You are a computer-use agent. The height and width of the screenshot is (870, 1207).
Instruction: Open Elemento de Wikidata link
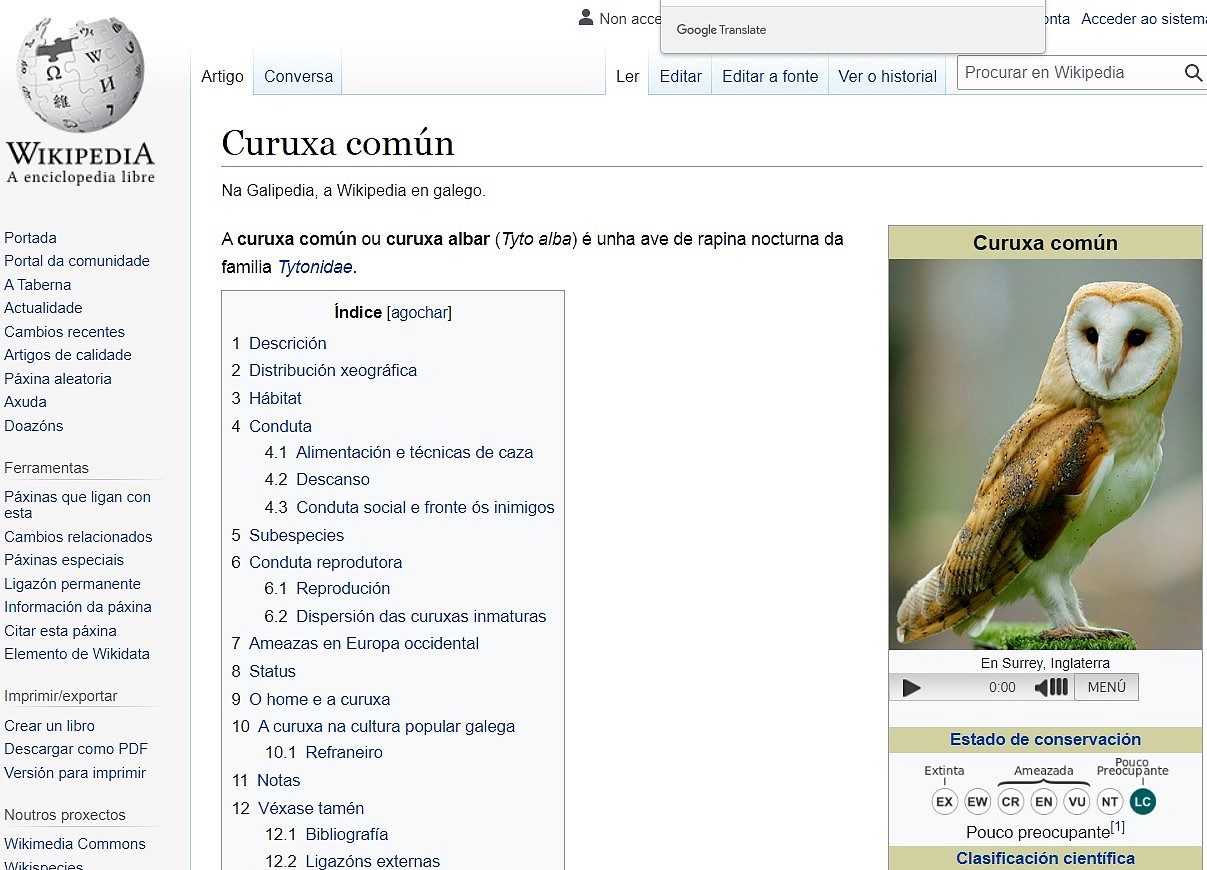click(x=77, y=654)
